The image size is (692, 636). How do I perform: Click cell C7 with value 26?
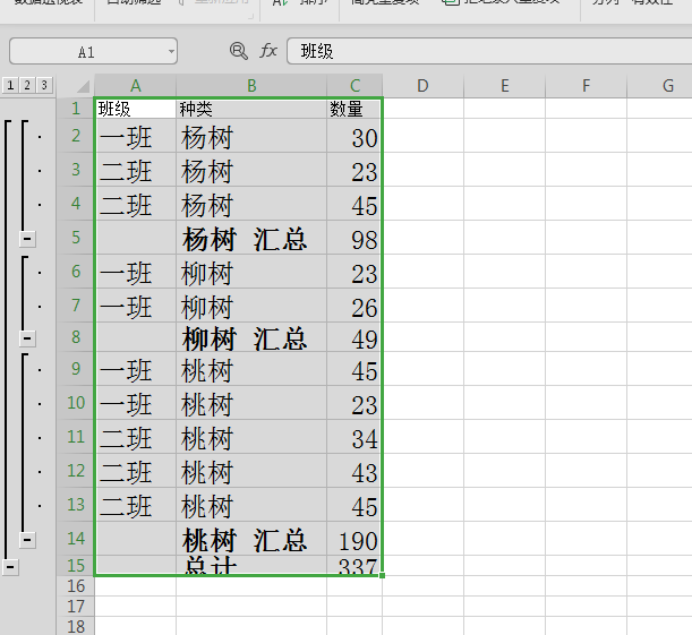pyautogui.click(x=354, y=305)
